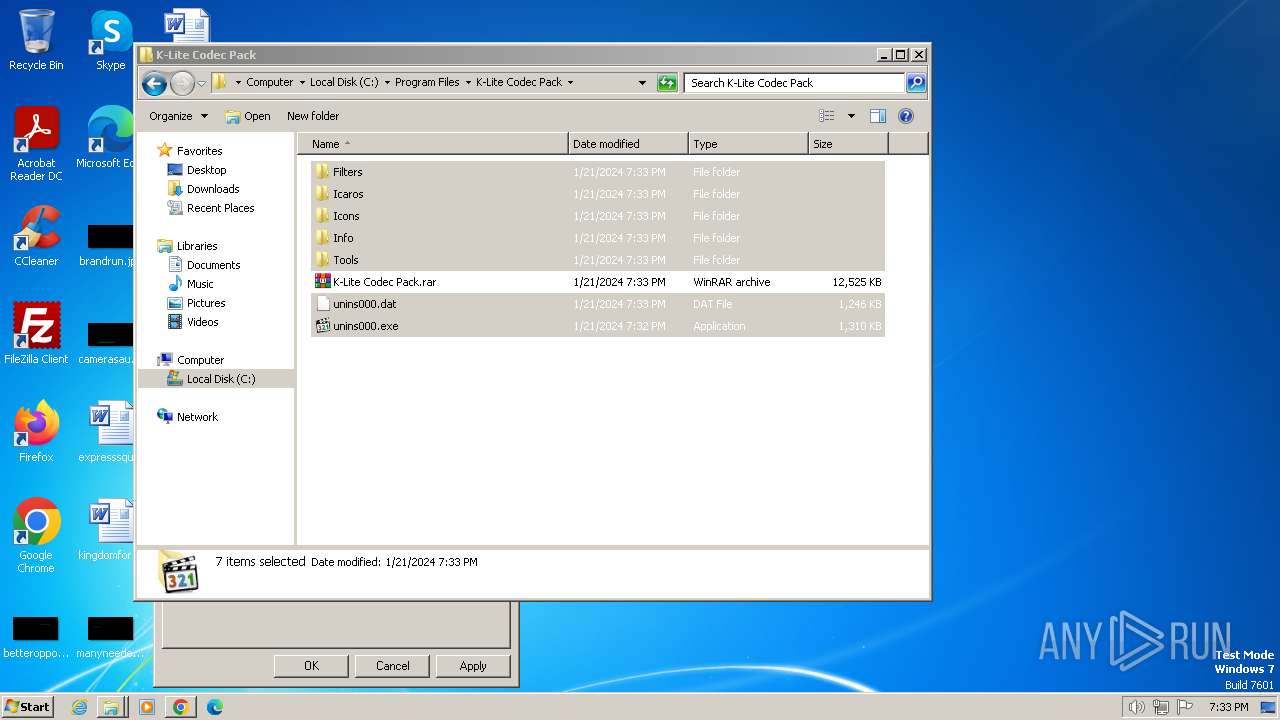Open the Music library
This screenshot has height=720, width=1280.
pyautogui.click(x=200, y=284)
